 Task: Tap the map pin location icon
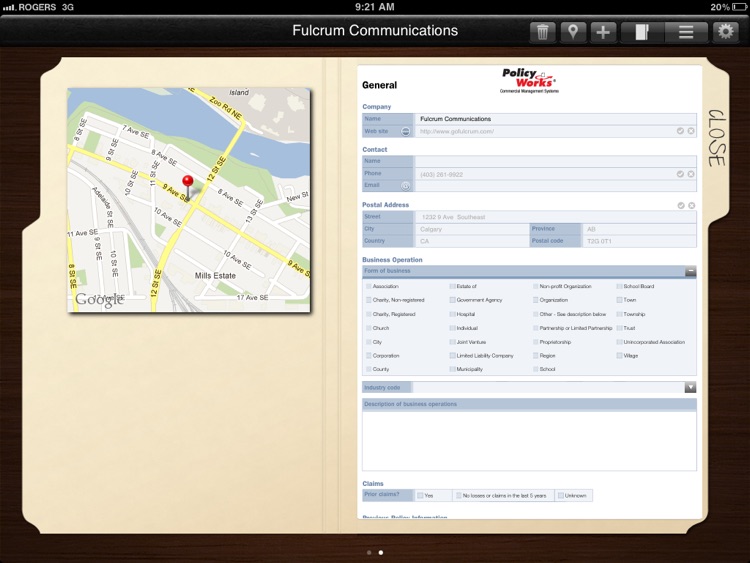pyautogui.click(x=573, y=32)
